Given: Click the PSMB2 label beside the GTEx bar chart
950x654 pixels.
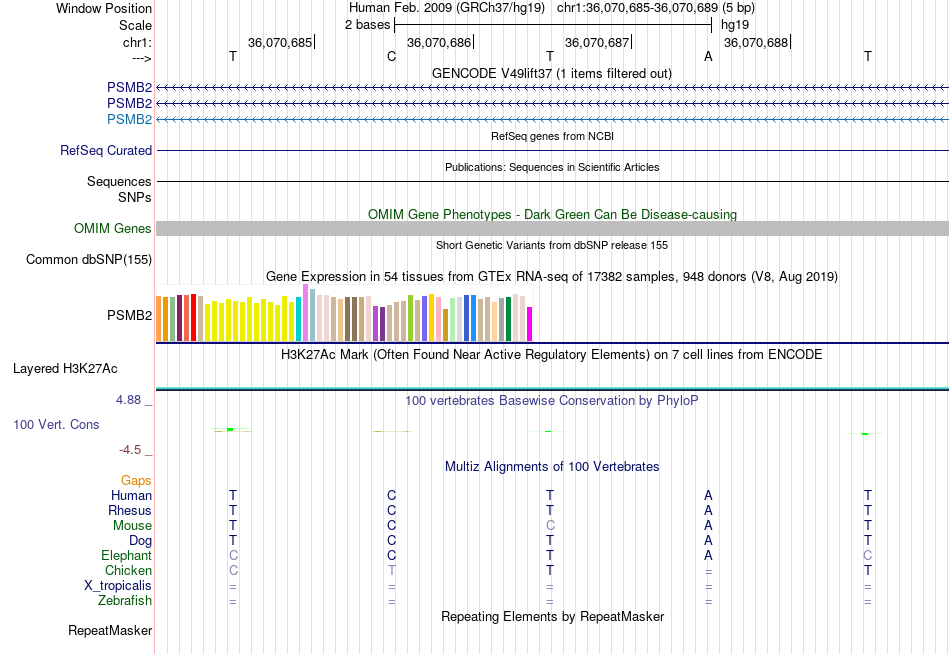Looking at the screenshot, I should [x=129, y=315].
